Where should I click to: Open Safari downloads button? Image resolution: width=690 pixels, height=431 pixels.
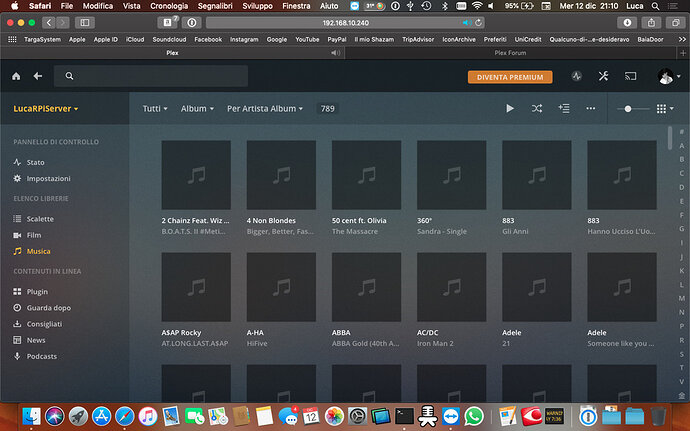coord(627,22)
